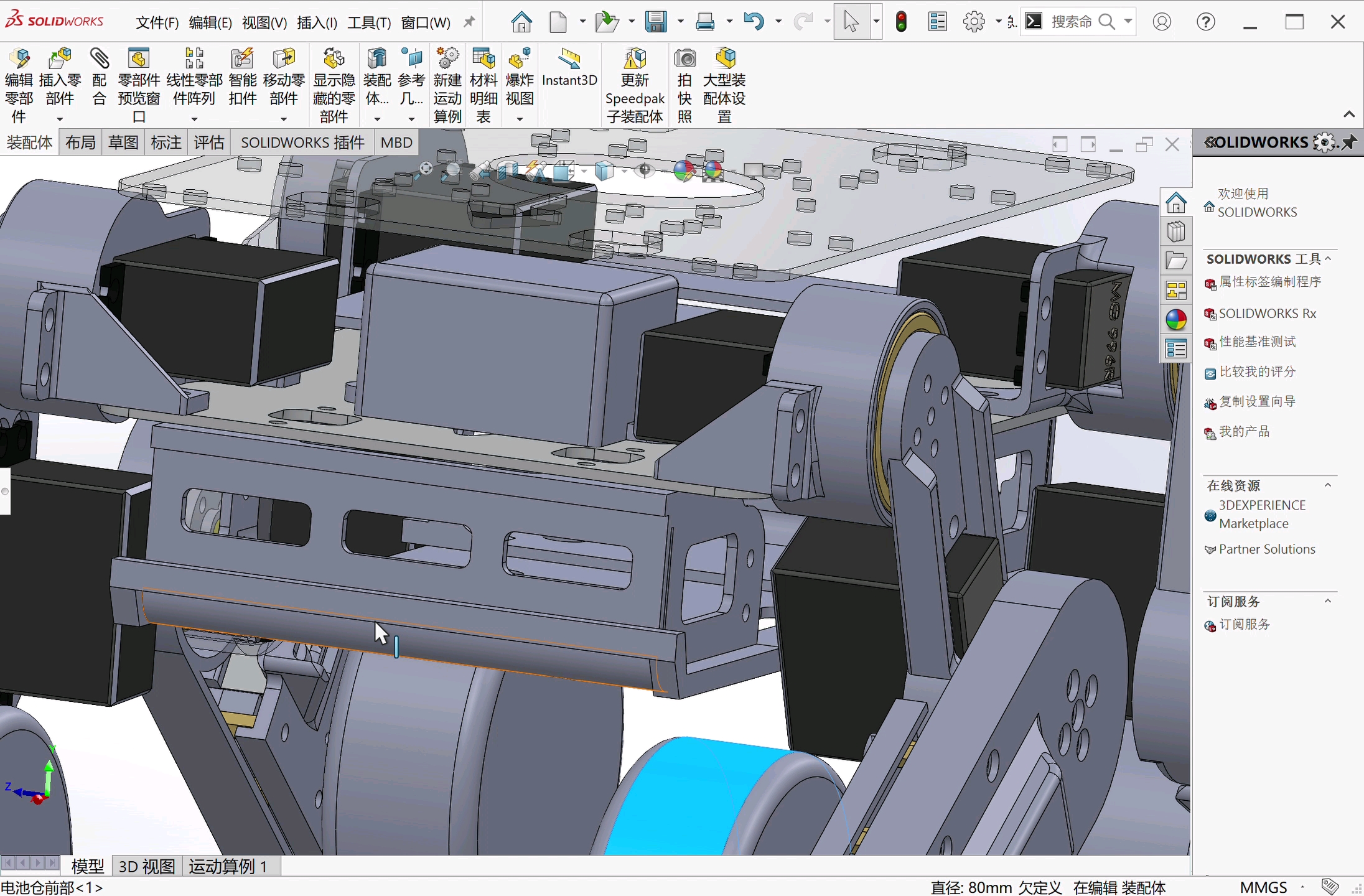Click the Rebuild traffic light icon
The image size is (1364, 896).
click(x=901, y=22)
